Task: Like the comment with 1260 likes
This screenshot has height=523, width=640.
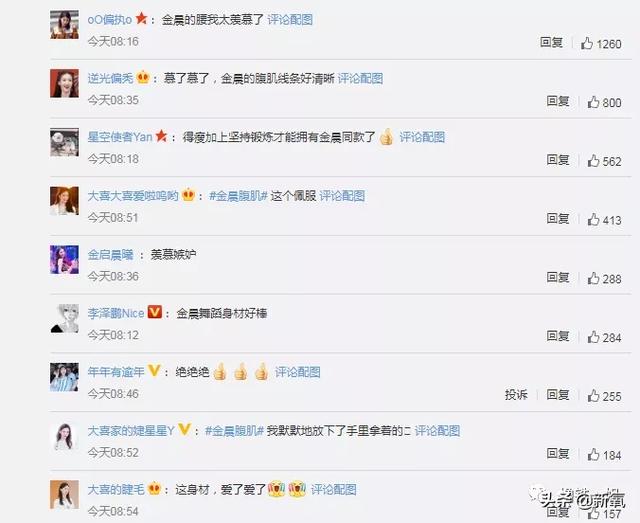Action: pos(587,43)
